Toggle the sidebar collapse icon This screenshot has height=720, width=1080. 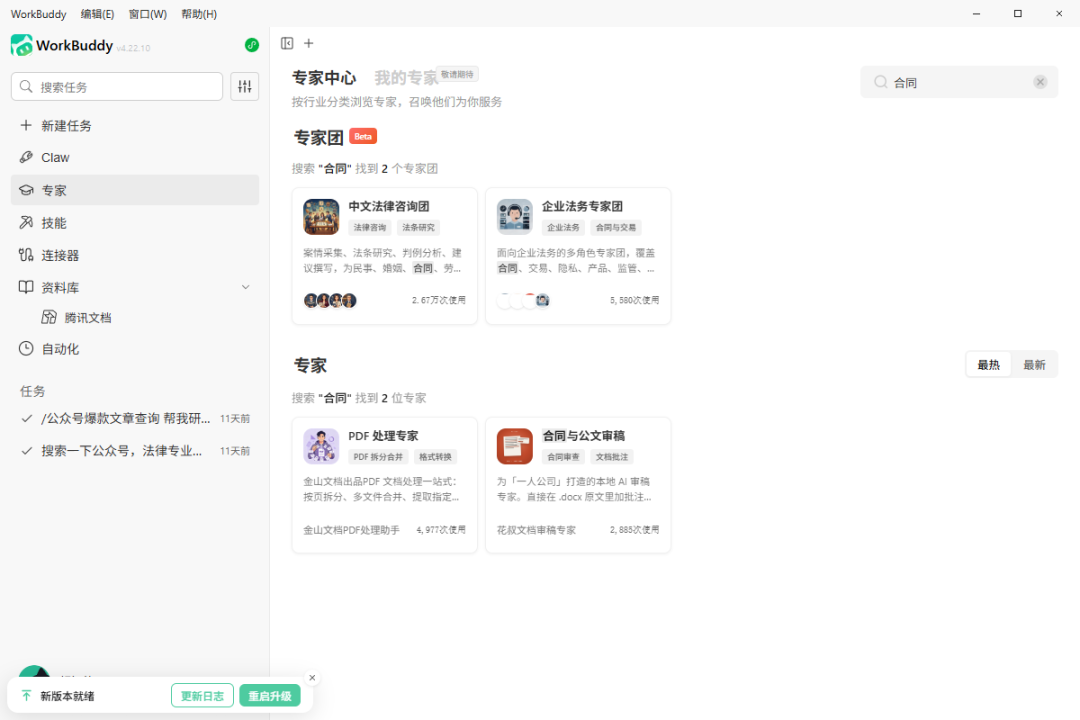pos(287,43)
